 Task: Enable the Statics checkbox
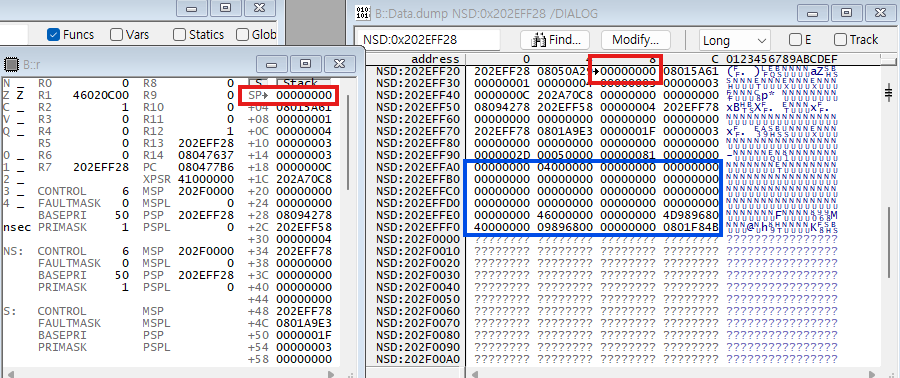point(180,34)
